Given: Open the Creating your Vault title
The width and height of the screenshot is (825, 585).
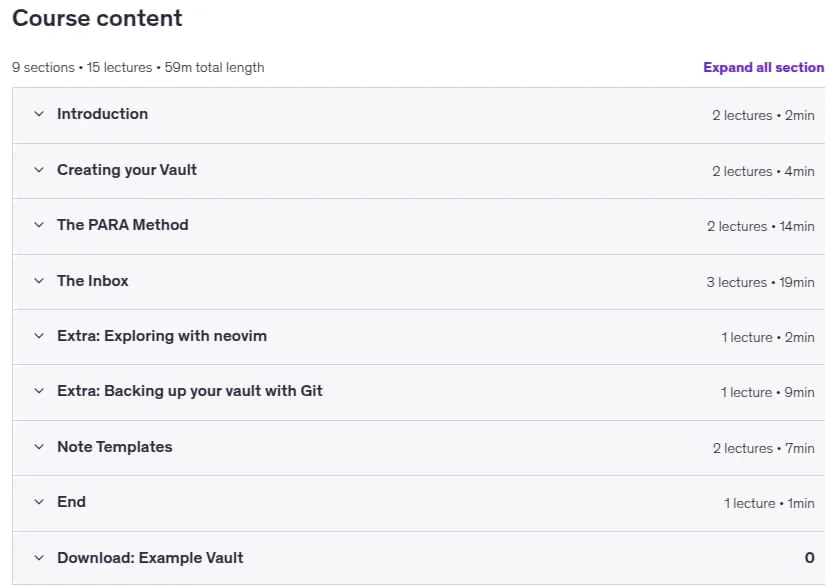Looking at the screenshot, I should [x=127, y=169].
